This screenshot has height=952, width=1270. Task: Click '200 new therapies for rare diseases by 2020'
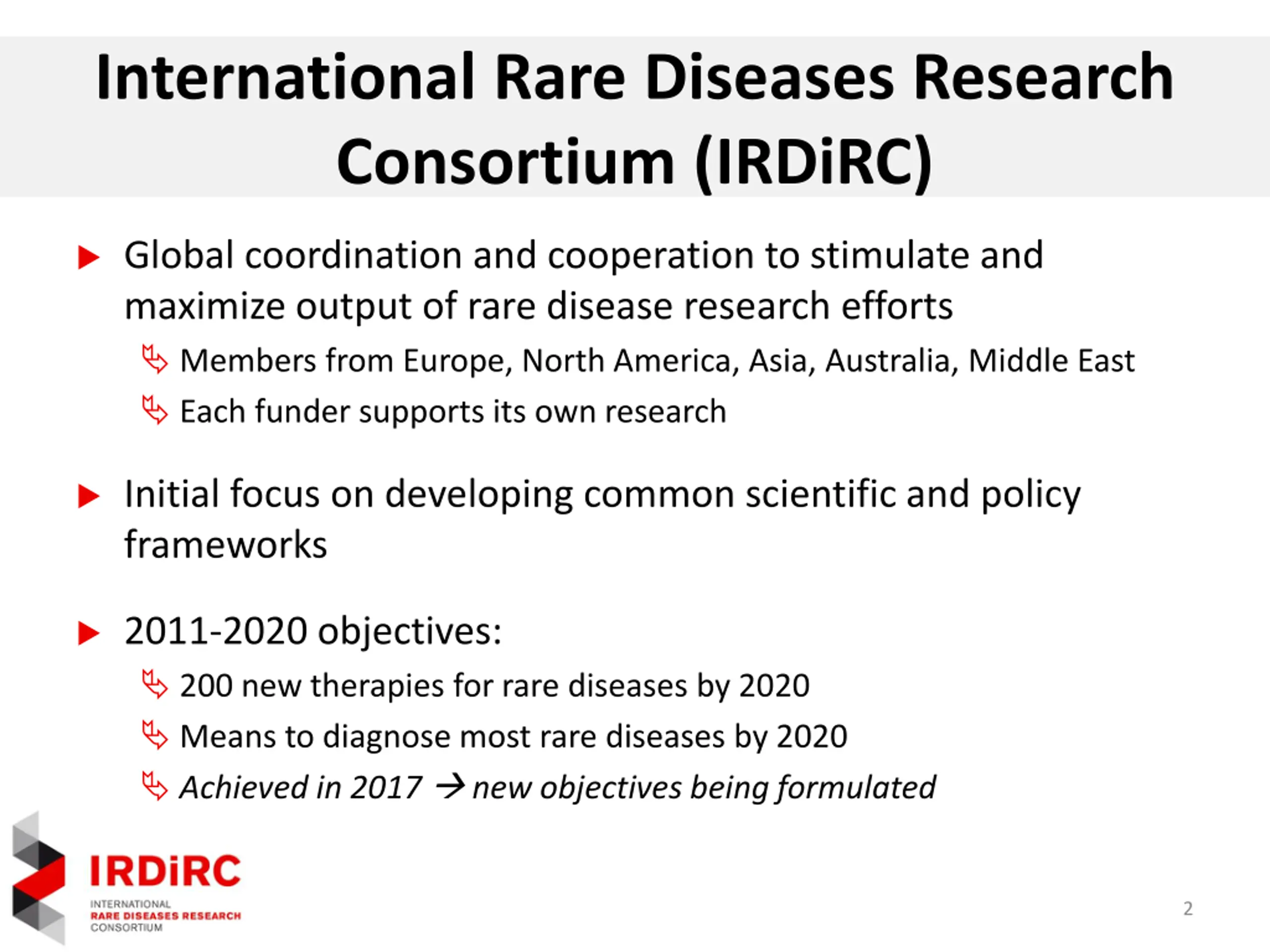[x=494, y=686]
